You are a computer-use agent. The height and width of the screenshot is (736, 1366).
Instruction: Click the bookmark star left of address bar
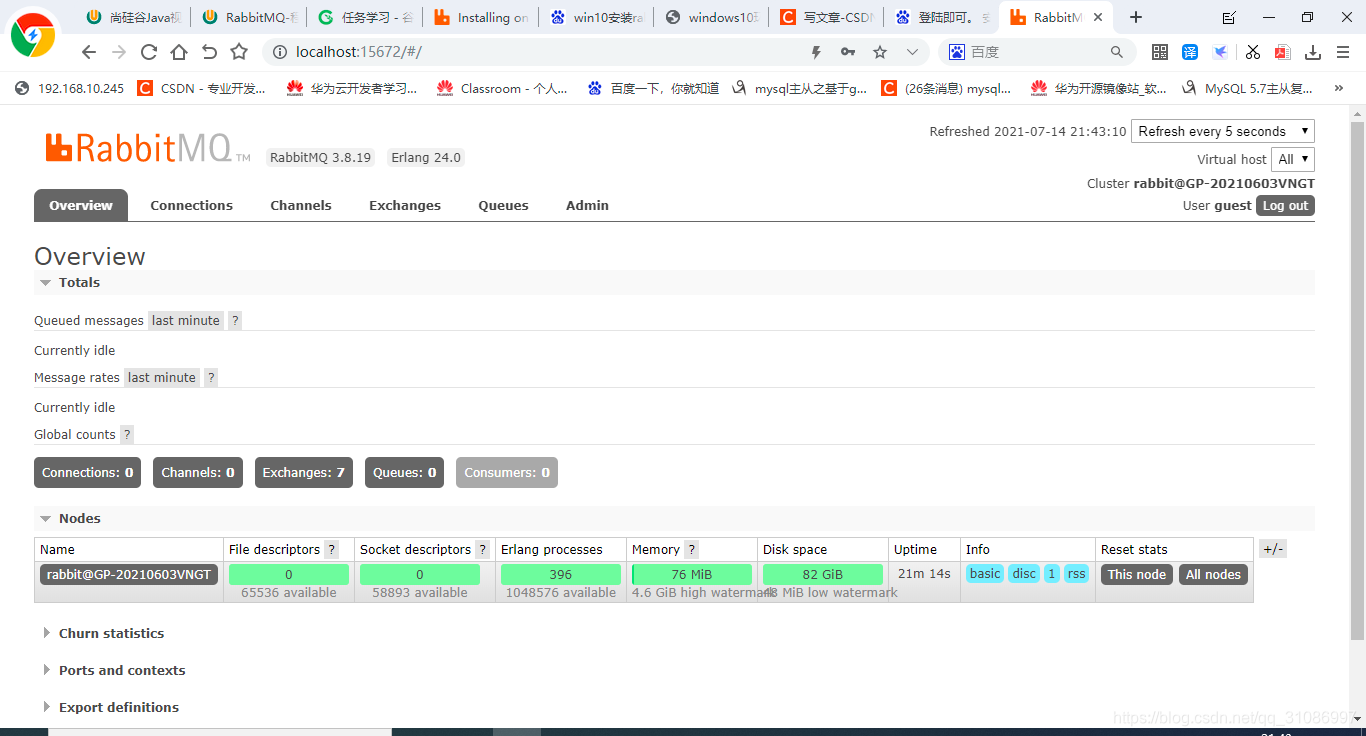click(x=239, y=52)
